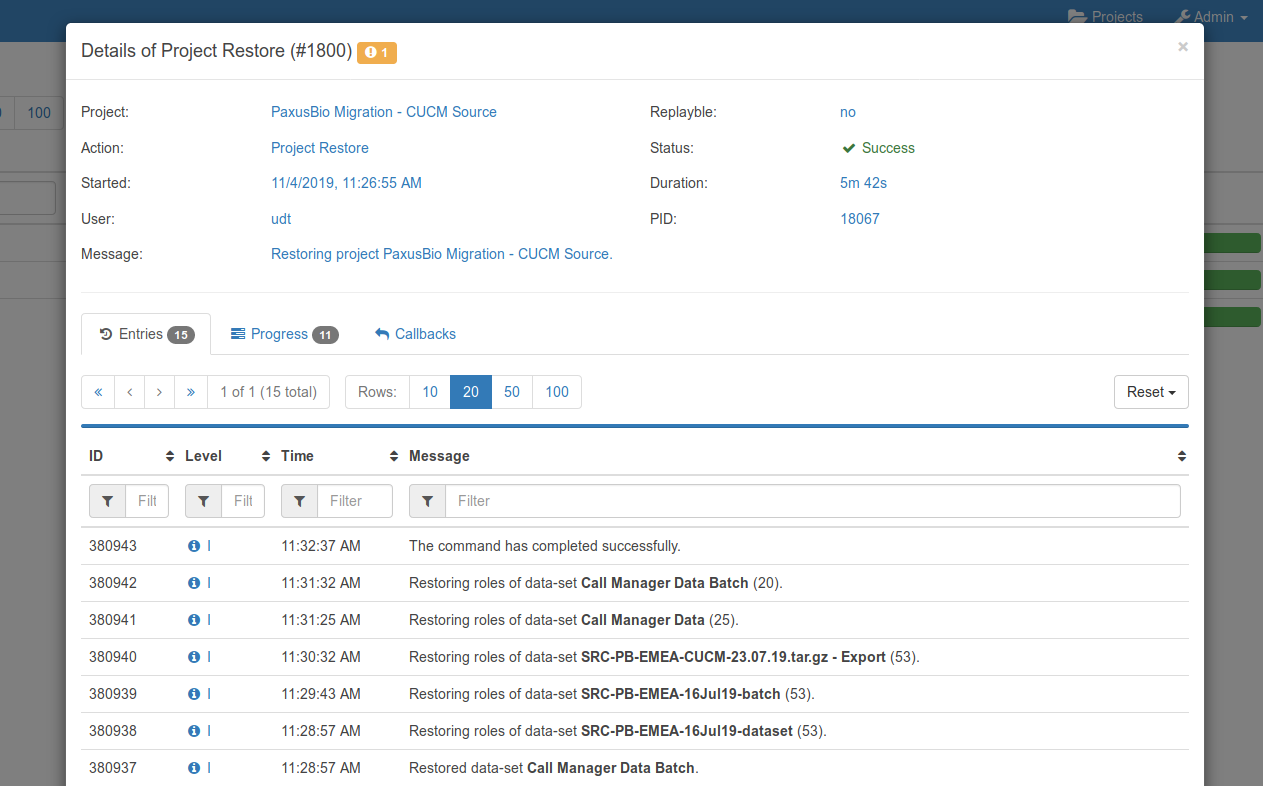Click the Projects icon in the top navigation
Screen dimensions: 1263x786
(x=1076, y=16)
